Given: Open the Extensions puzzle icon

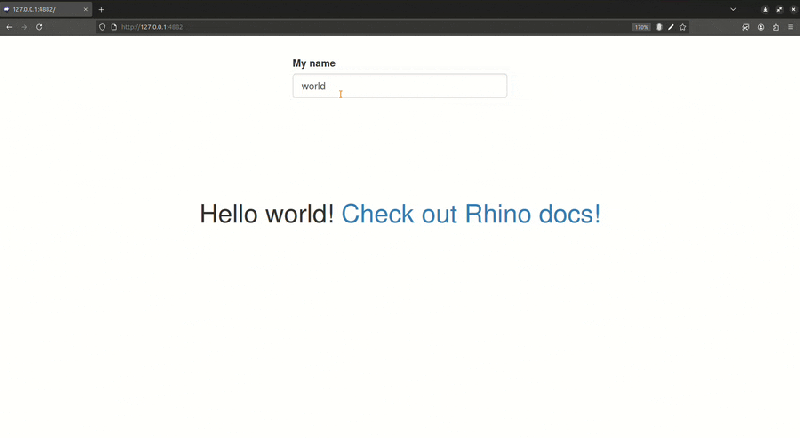Looking at the screenshot, I should 776,27.
